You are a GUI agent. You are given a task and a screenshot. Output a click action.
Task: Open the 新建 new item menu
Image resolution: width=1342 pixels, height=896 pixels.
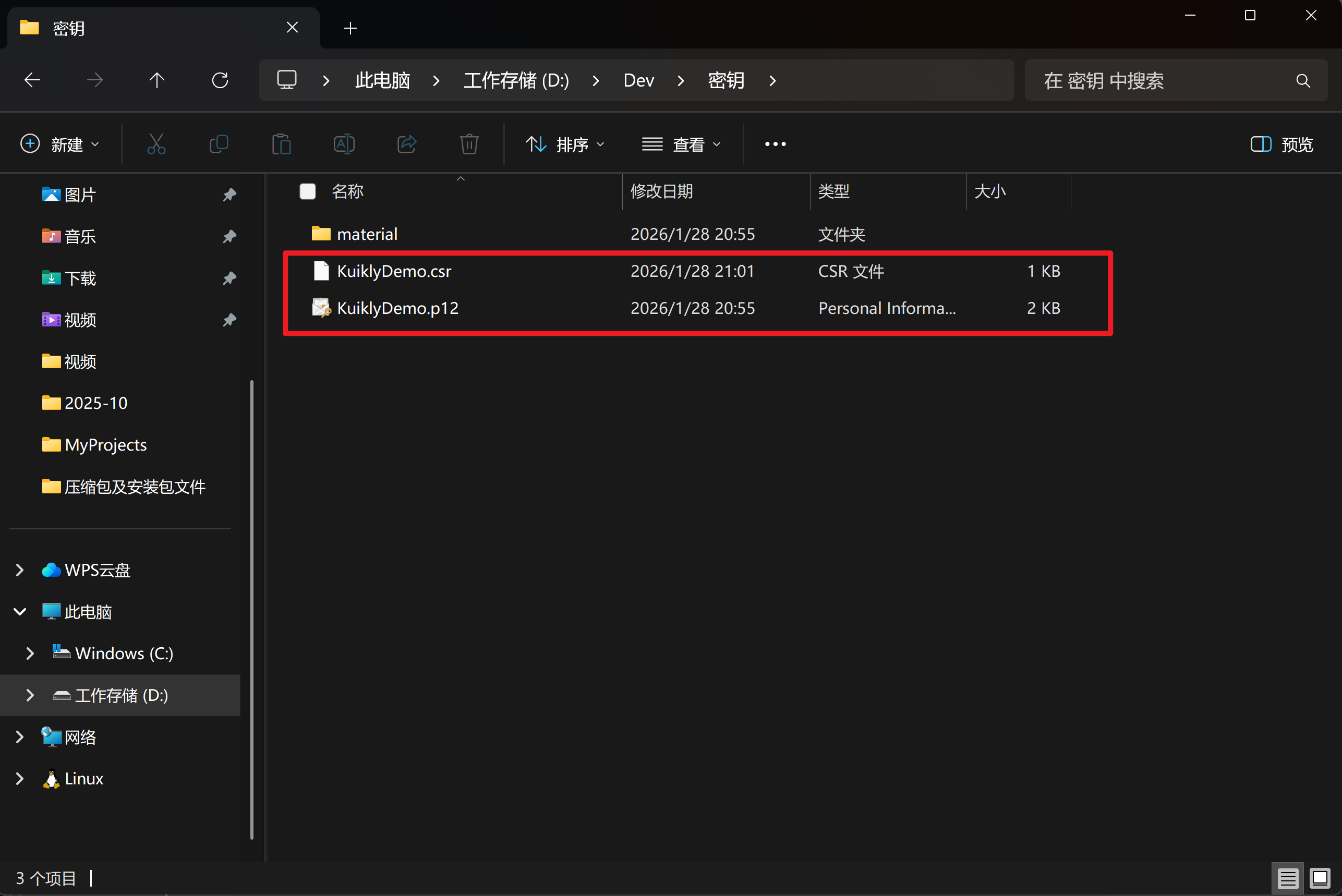pyautogui.click(x=59, y=144)
